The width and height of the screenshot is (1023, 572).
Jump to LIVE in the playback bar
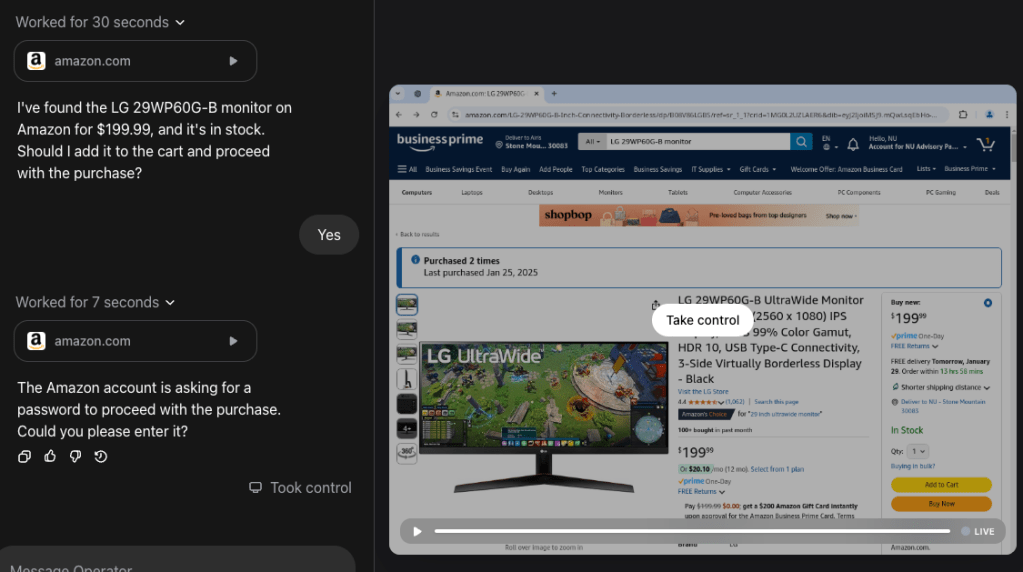coord(978,531)
